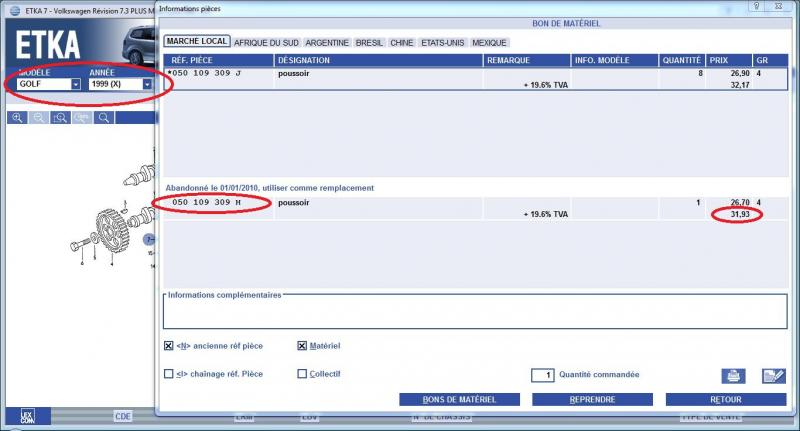Select part reference 050 109 309 J
This screenshot has height=431, width=800.
205,73
